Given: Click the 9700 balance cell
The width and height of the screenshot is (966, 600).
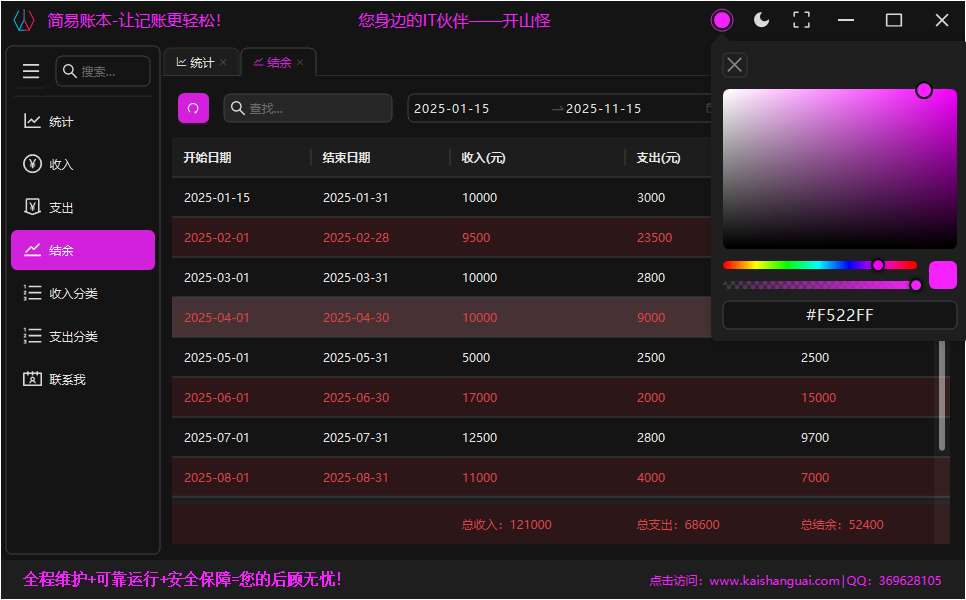Looking at the screenshot, I should click(x=815, y=438).
